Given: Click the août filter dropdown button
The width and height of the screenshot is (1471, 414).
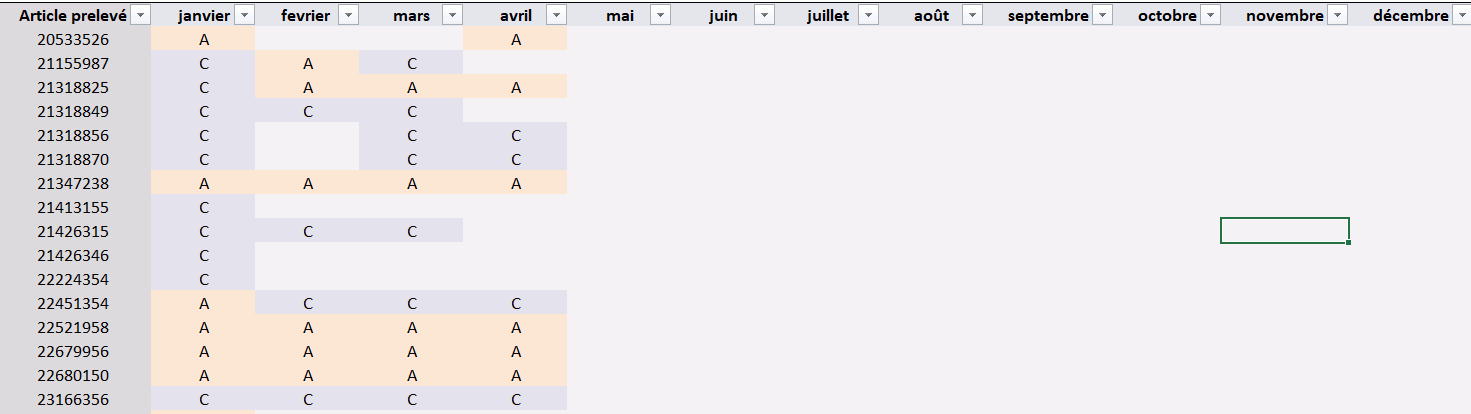Looking at the screenshot, I should point(972,15).
